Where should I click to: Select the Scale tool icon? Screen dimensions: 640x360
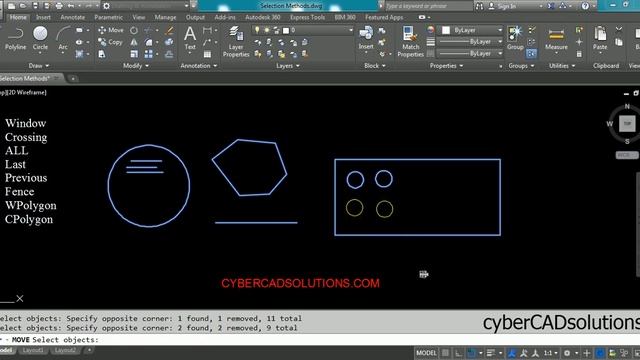[x=134, y=54]
